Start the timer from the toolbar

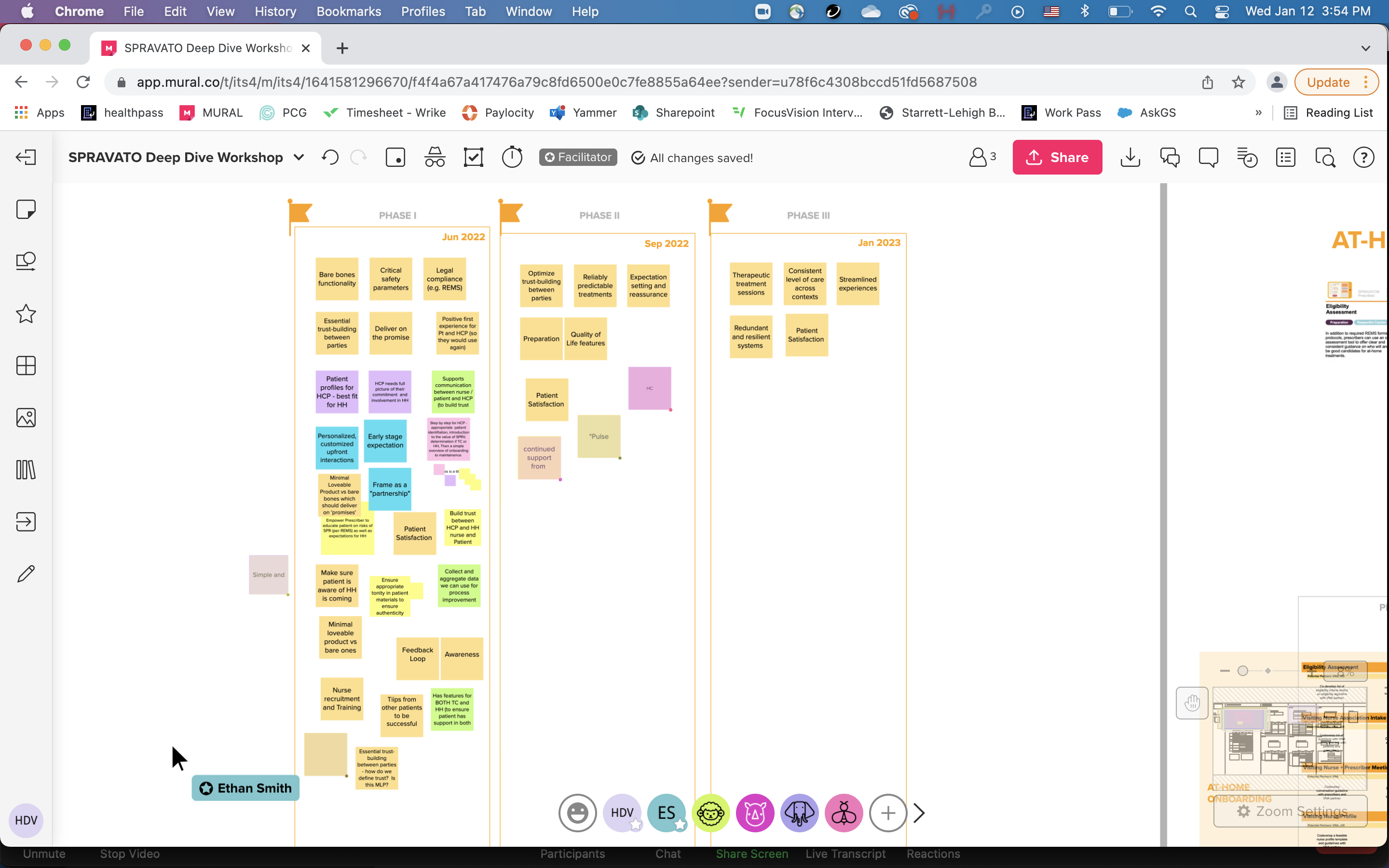point(512,157)
